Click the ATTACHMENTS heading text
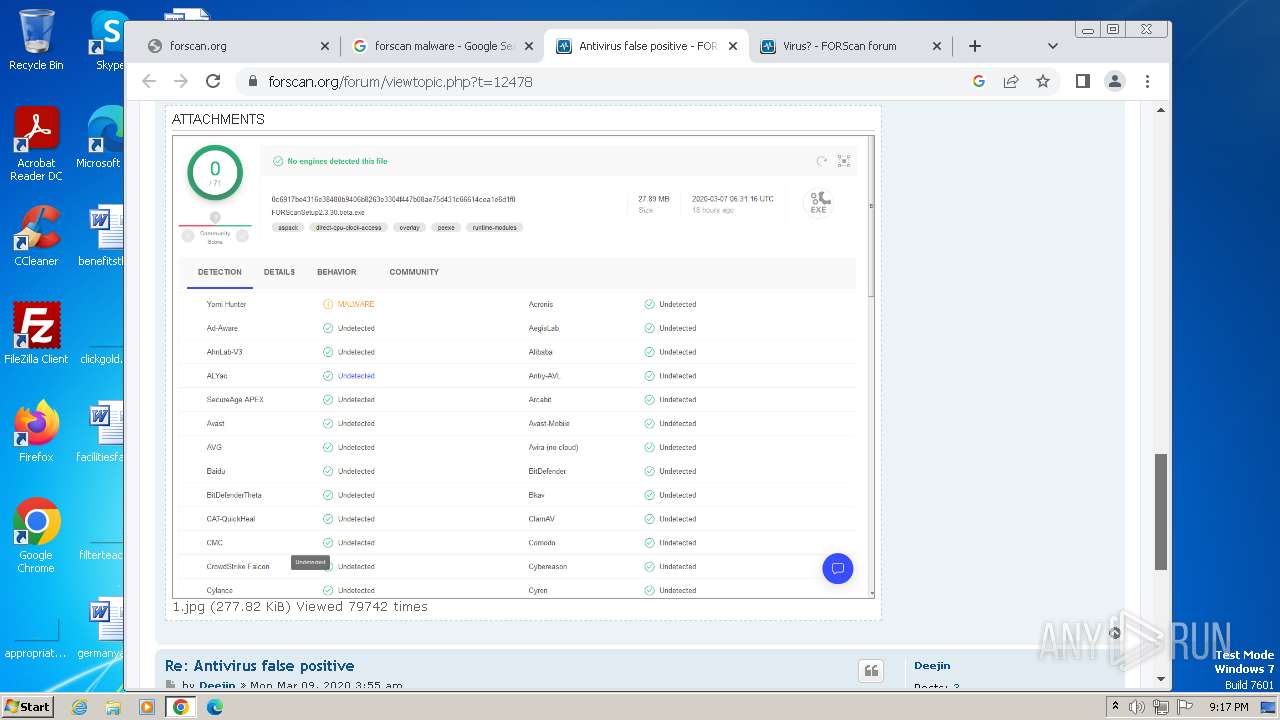Screen dimensions: 1280x720 [218, 119]
